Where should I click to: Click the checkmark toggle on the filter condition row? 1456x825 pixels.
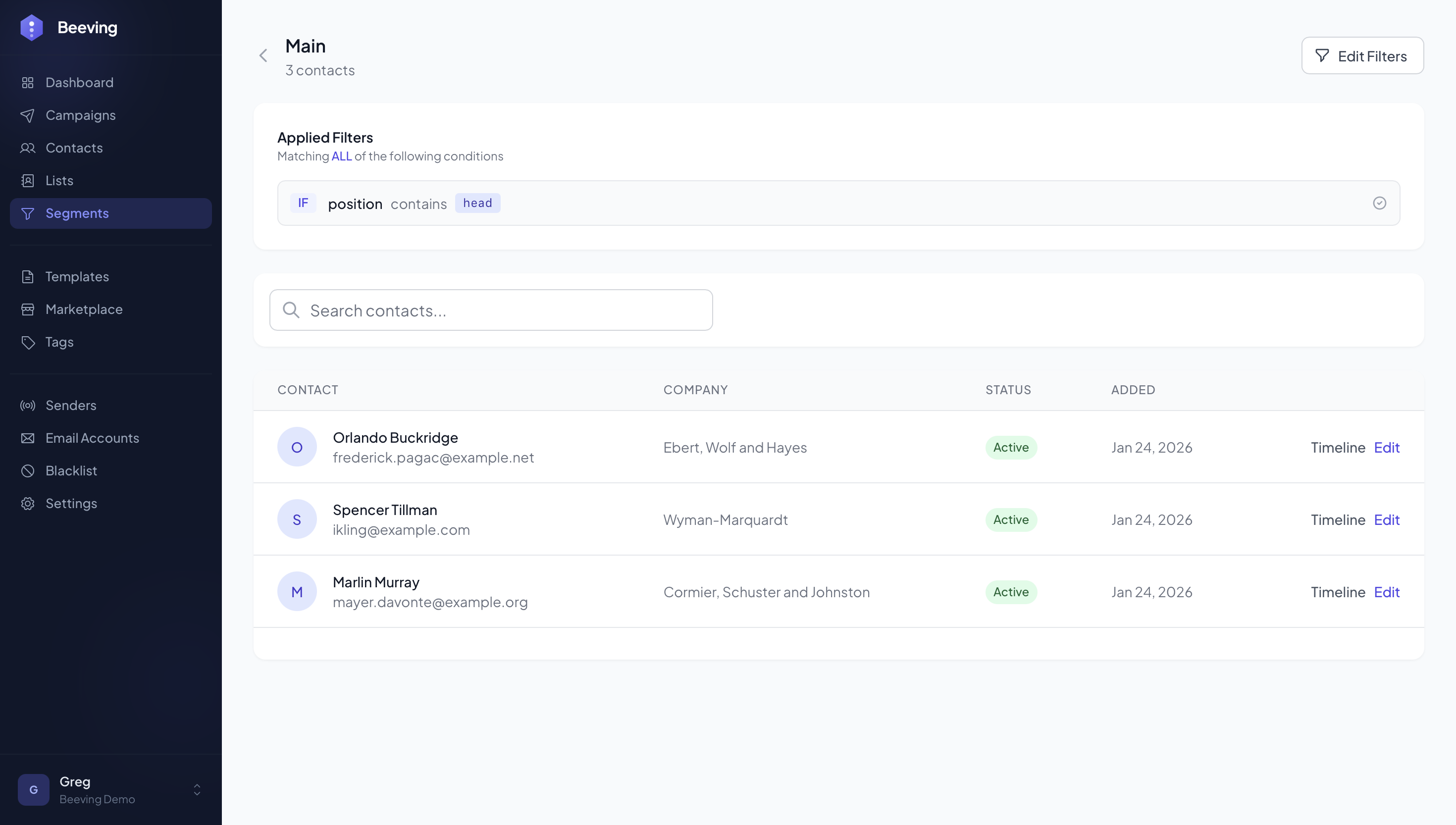1380,203
